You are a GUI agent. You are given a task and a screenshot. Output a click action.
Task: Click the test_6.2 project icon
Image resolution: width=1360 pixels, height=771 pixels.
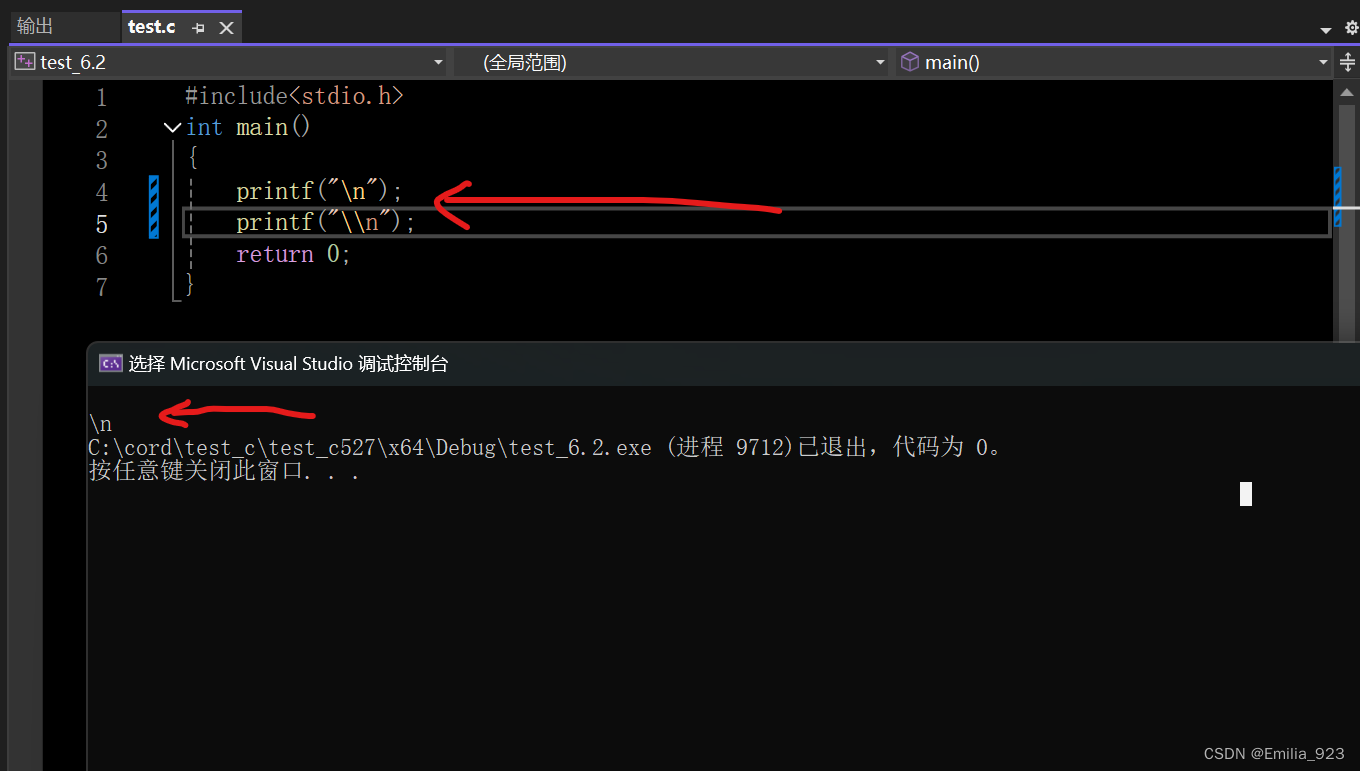coord(25,62)
